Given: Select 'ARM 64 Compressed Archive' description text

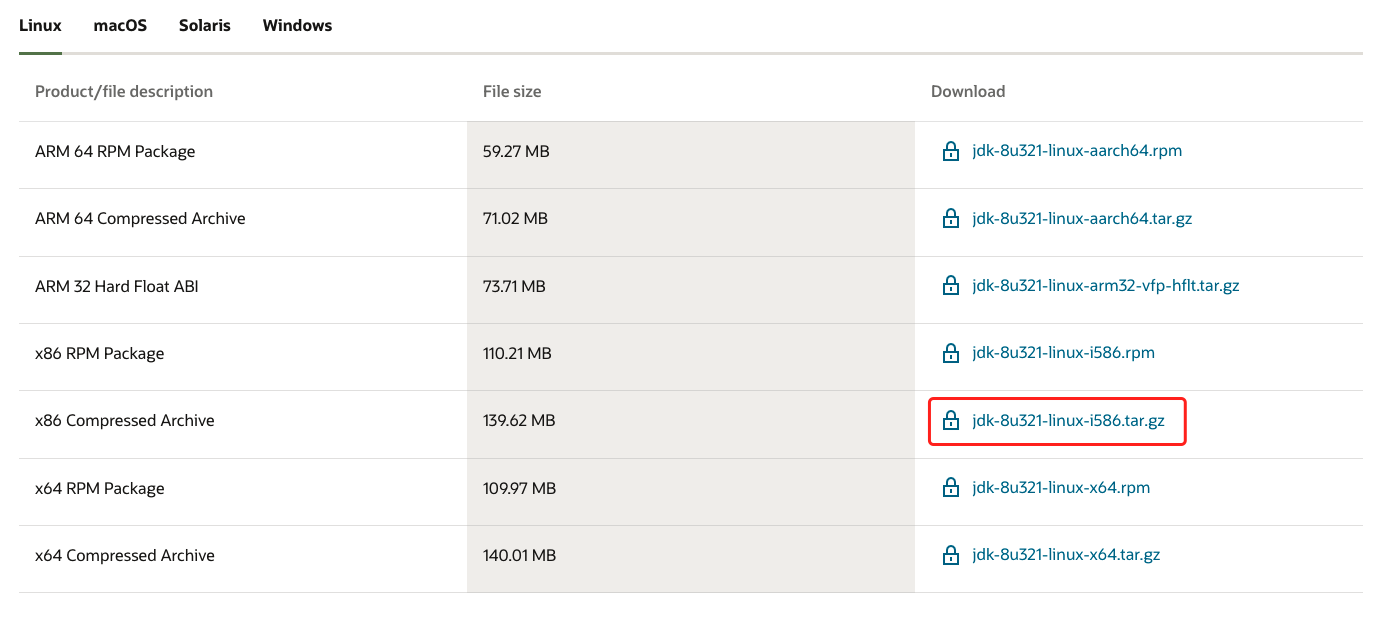Looking at the screenshot, I should coord(140,219).
